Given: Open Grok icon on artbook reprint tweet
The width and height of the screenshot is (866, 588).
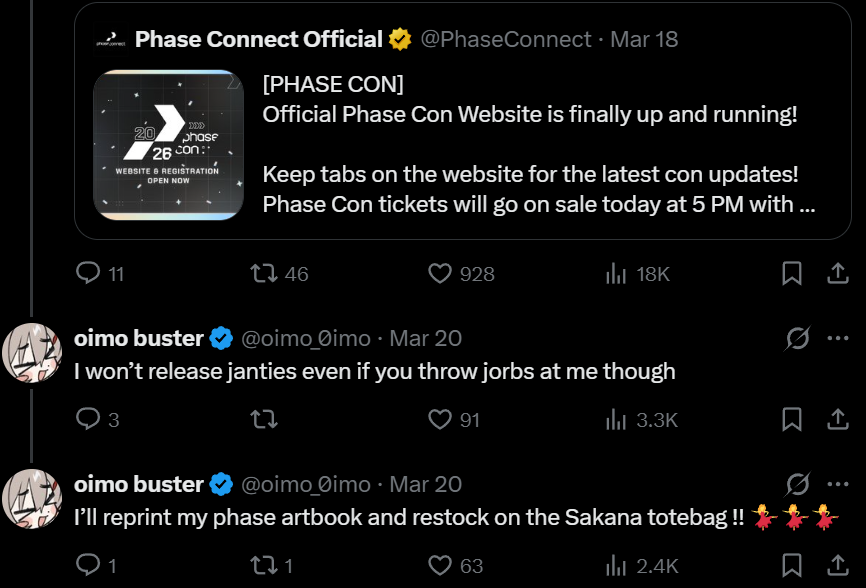Looking at the screenshot, I should pos(798,484).
